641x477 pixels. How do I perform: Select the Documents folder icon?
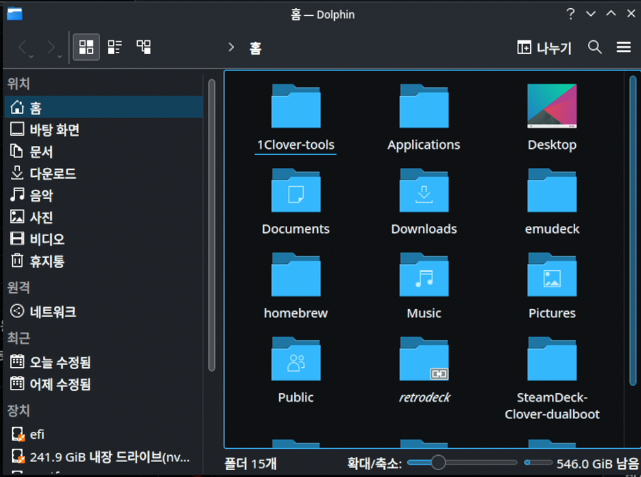tap(296, 190)
